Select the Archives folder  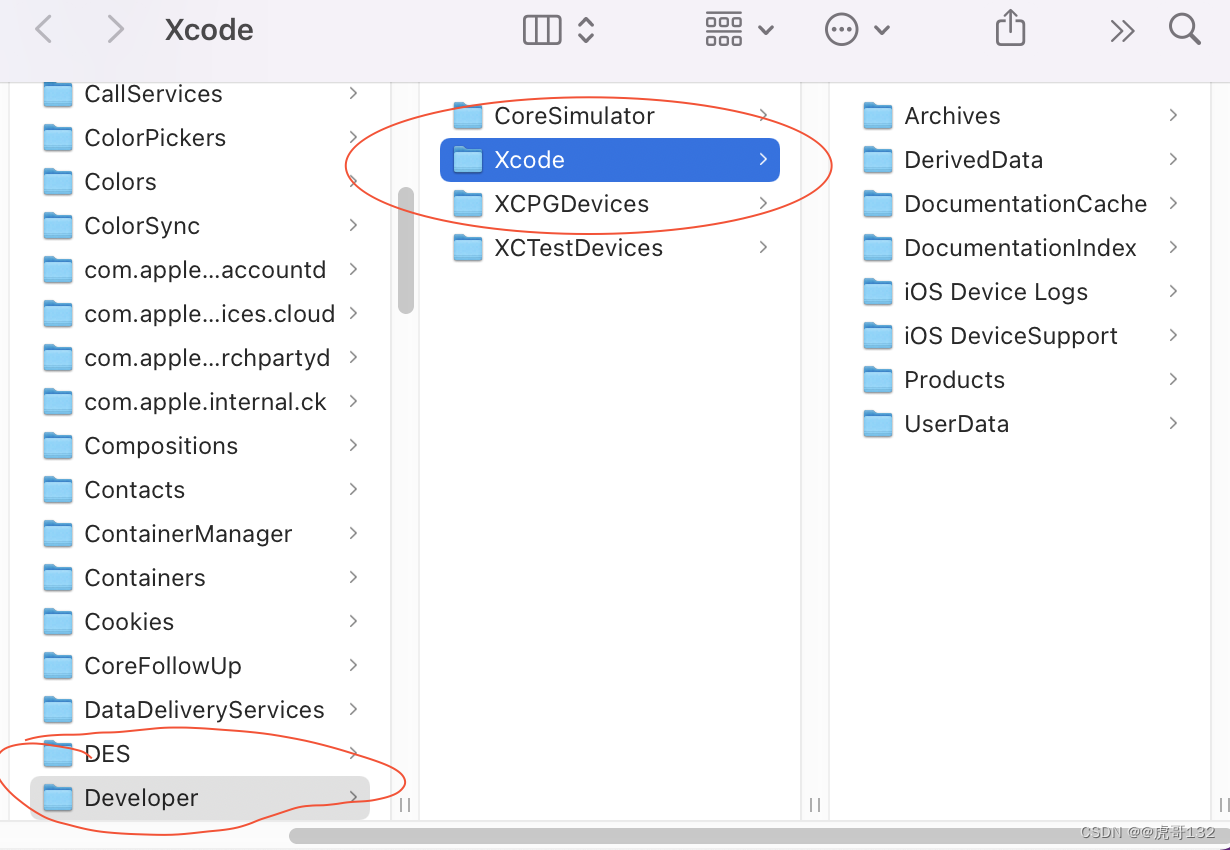click(x=1020, y=116)
